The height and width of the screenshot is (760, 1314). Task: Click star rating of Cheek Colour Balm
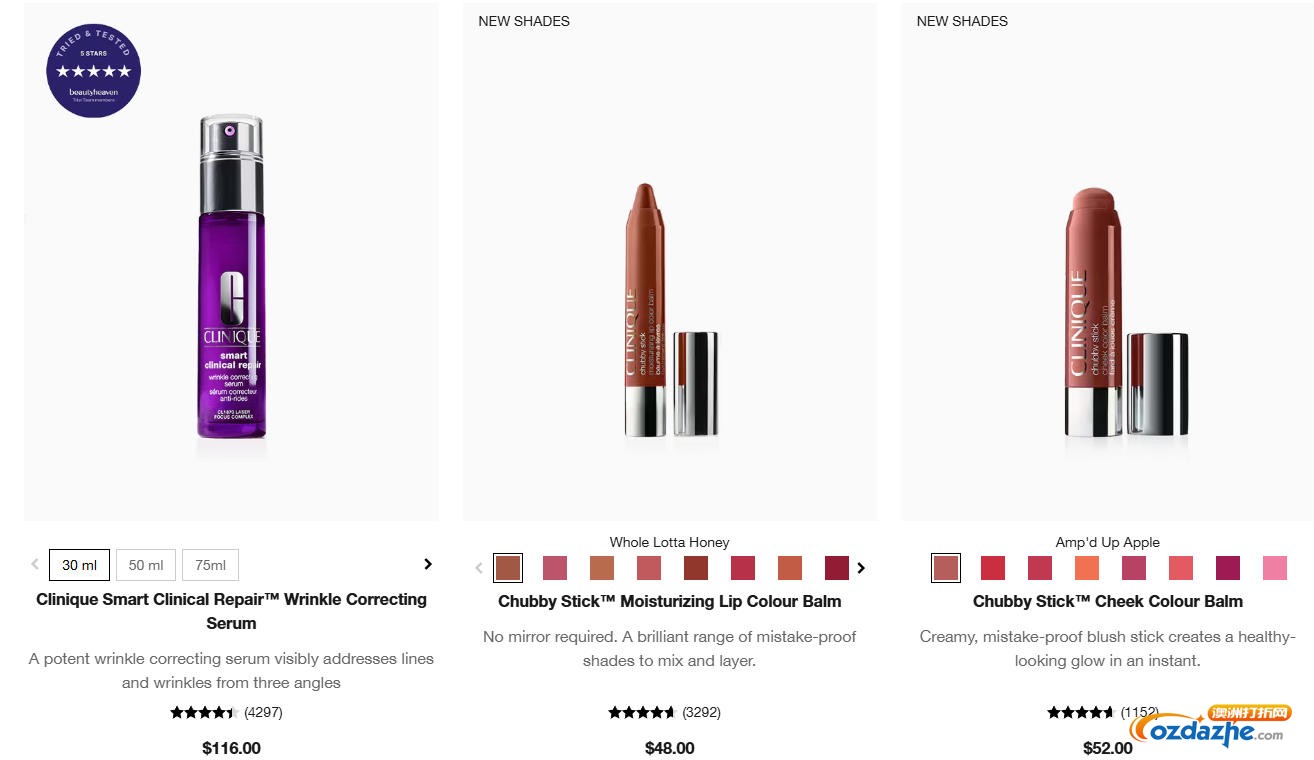pyautogui.click(x=1080, y=713)
